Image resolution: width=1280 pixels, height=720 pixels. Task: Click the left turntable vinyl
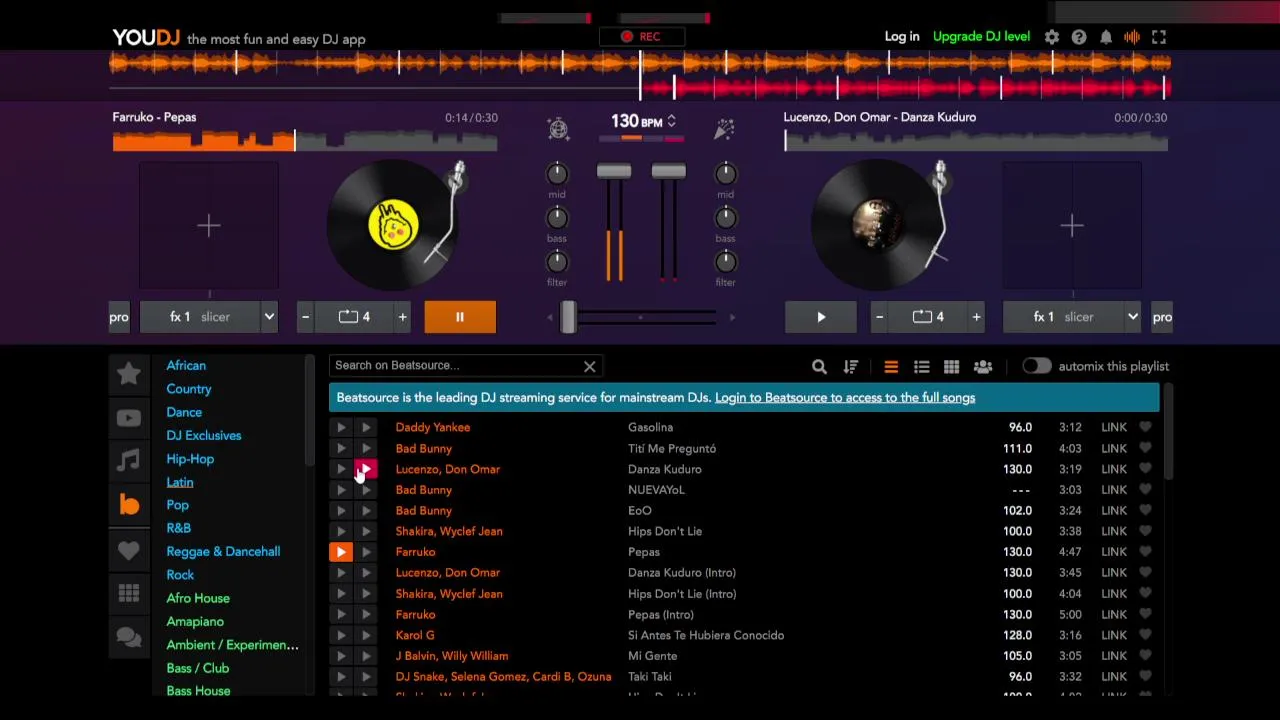[393, 225]
